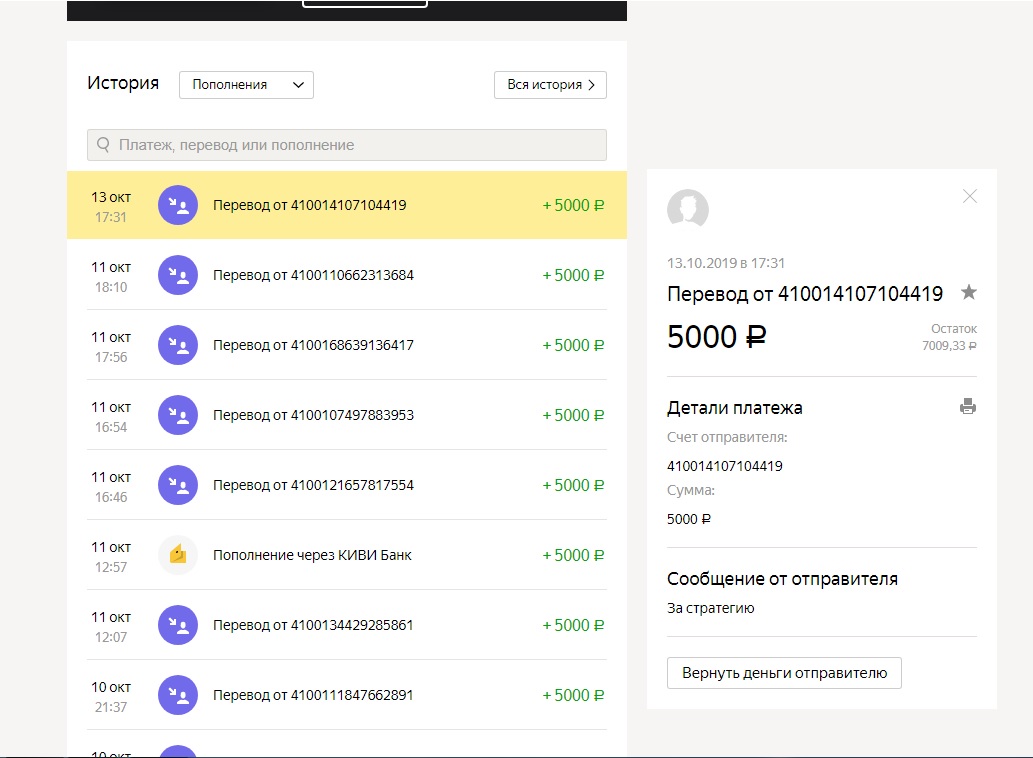The width and height of the screenshot is (1033, 758).
Task: Click transfer icon for 4100111847662891 row
Action: click(x=178, y=695)
